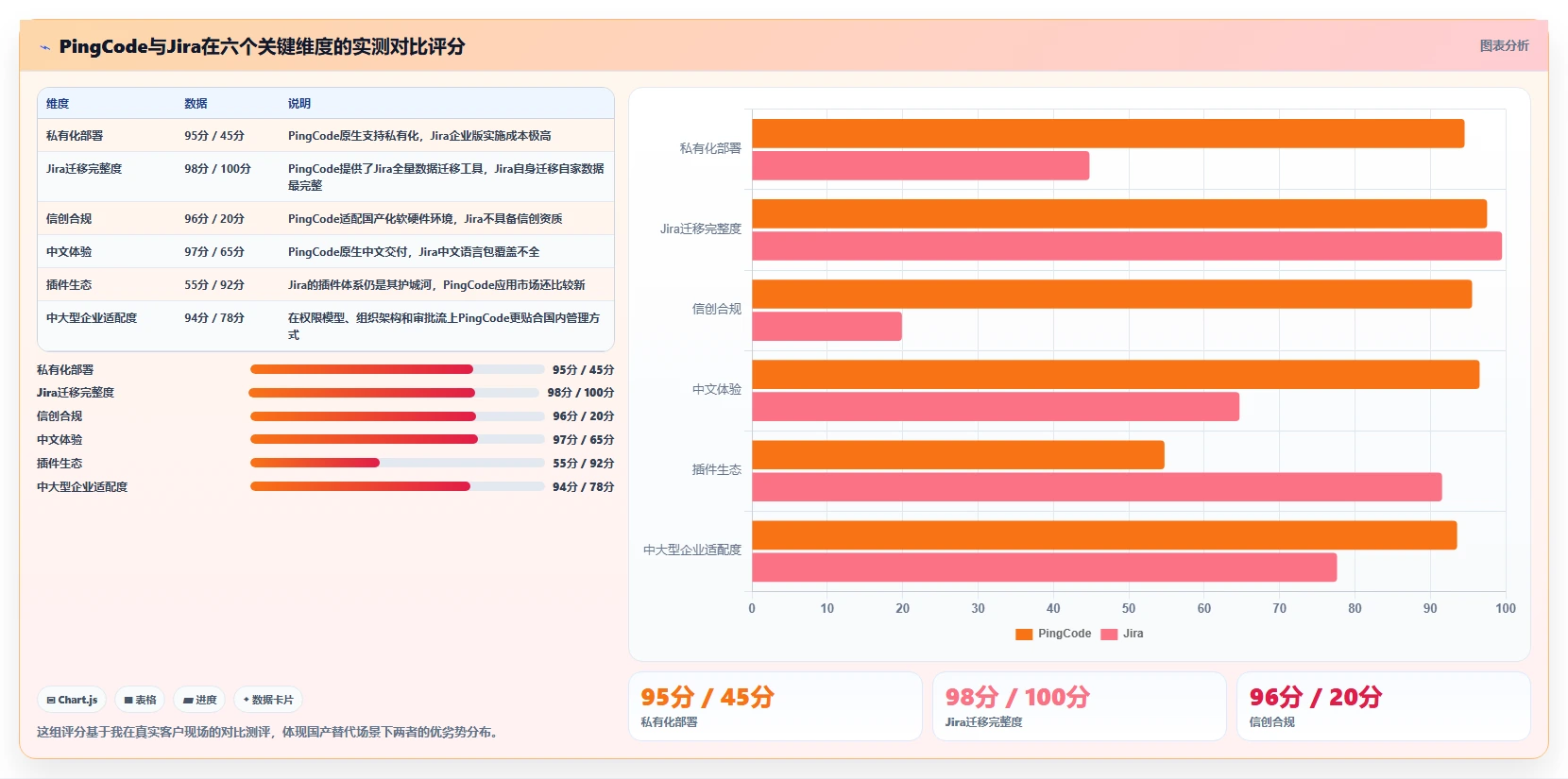Click the orange PingCode bar for 插件生态
The image size is (1568, 779).
coord(958,455)
